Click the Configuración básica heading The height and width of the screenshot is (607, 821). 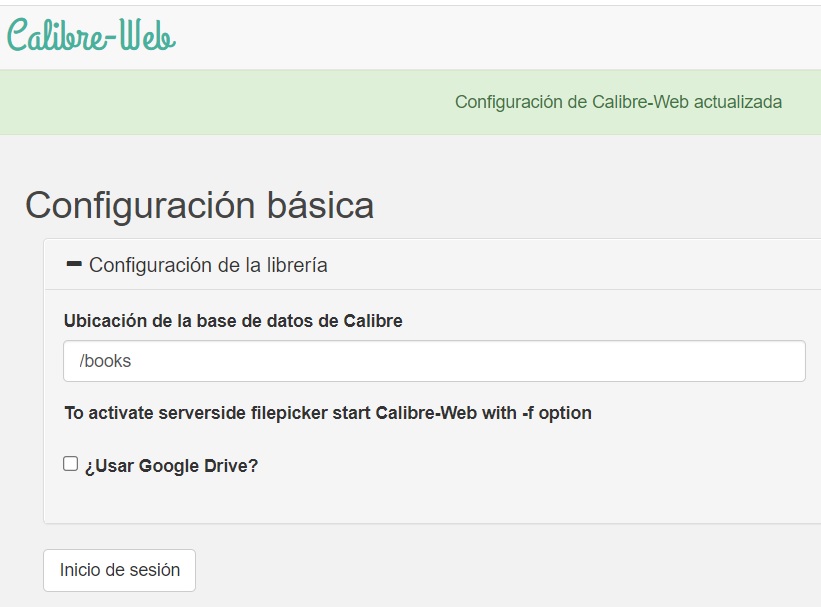click(199, 205)
